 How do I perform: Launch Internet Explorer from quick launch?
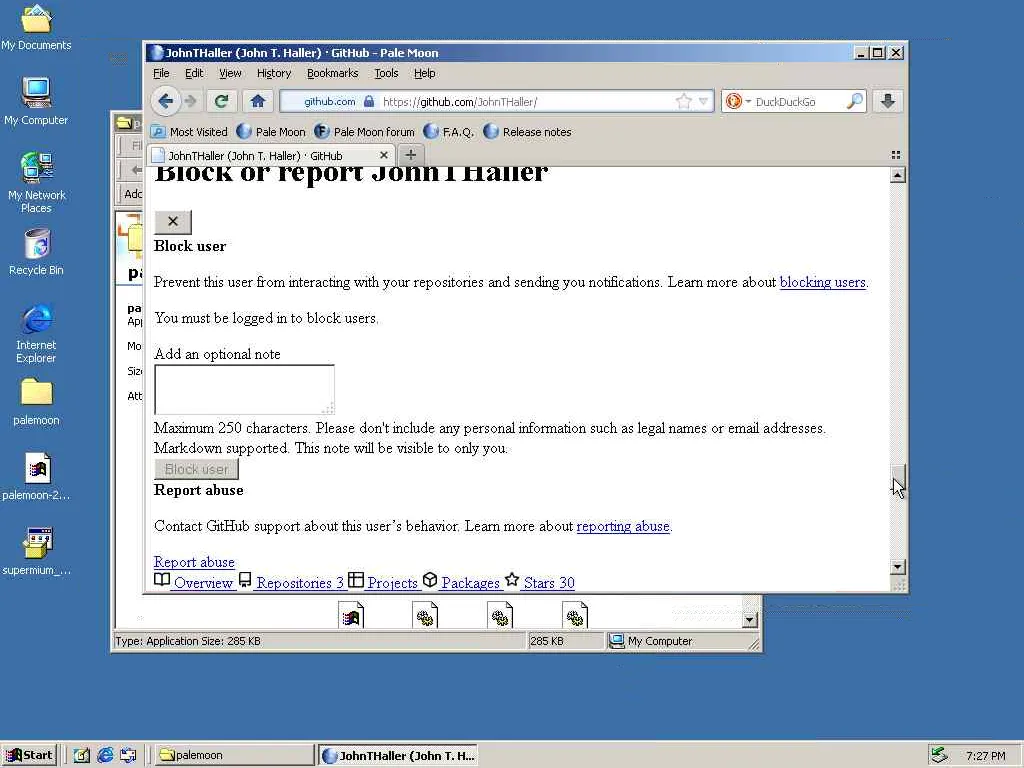[105, 756]
